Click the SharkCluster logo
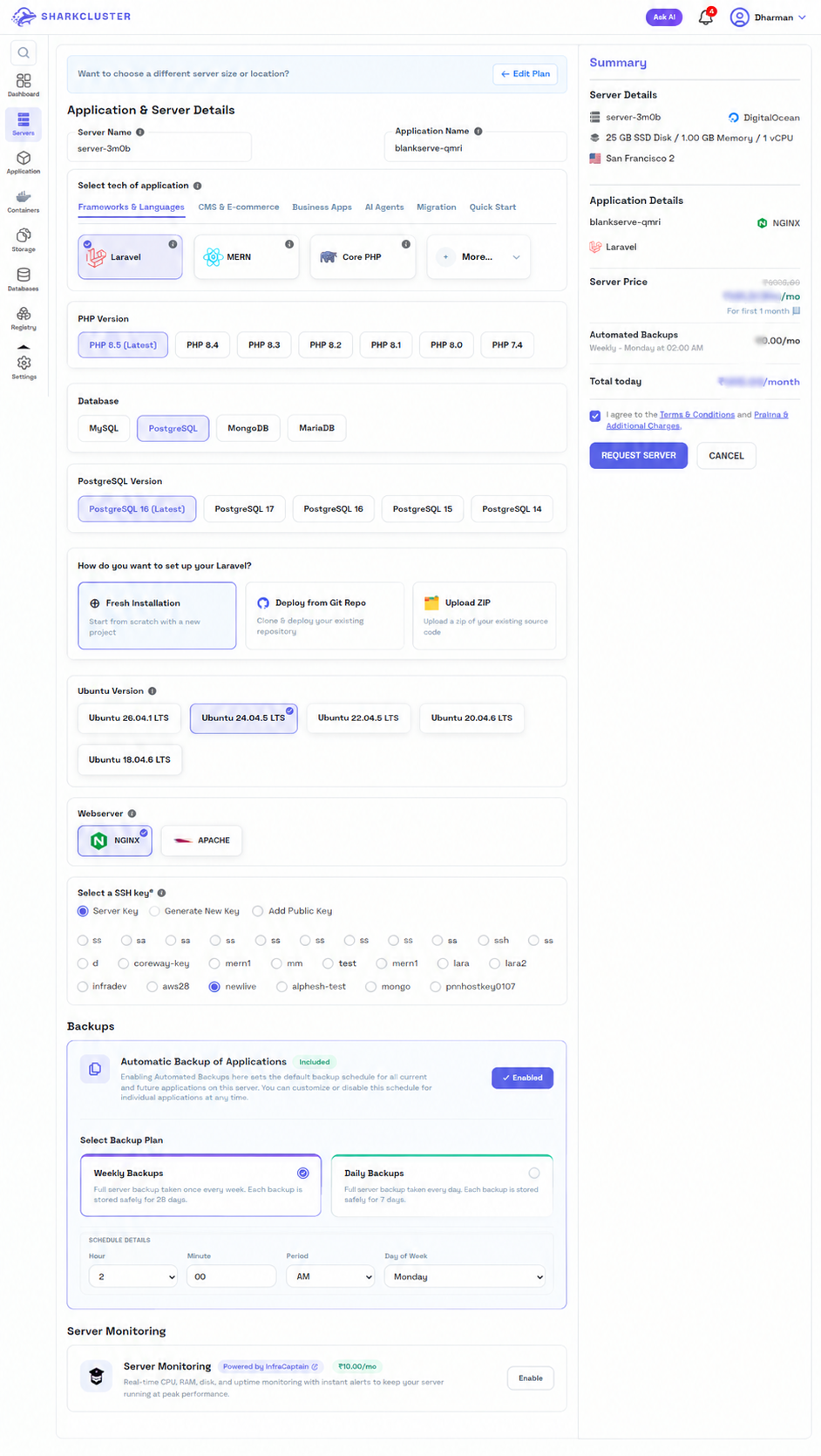Screen dimensions: 821x1456 point(71,17)
